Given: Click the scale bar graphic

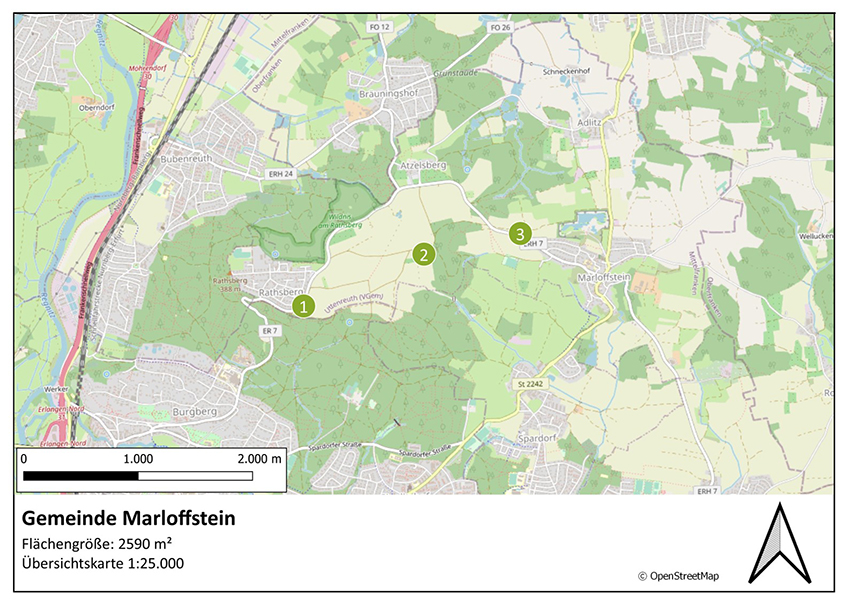Looking at the screenshot, I should pyautogui.click(x=138, y=476).
